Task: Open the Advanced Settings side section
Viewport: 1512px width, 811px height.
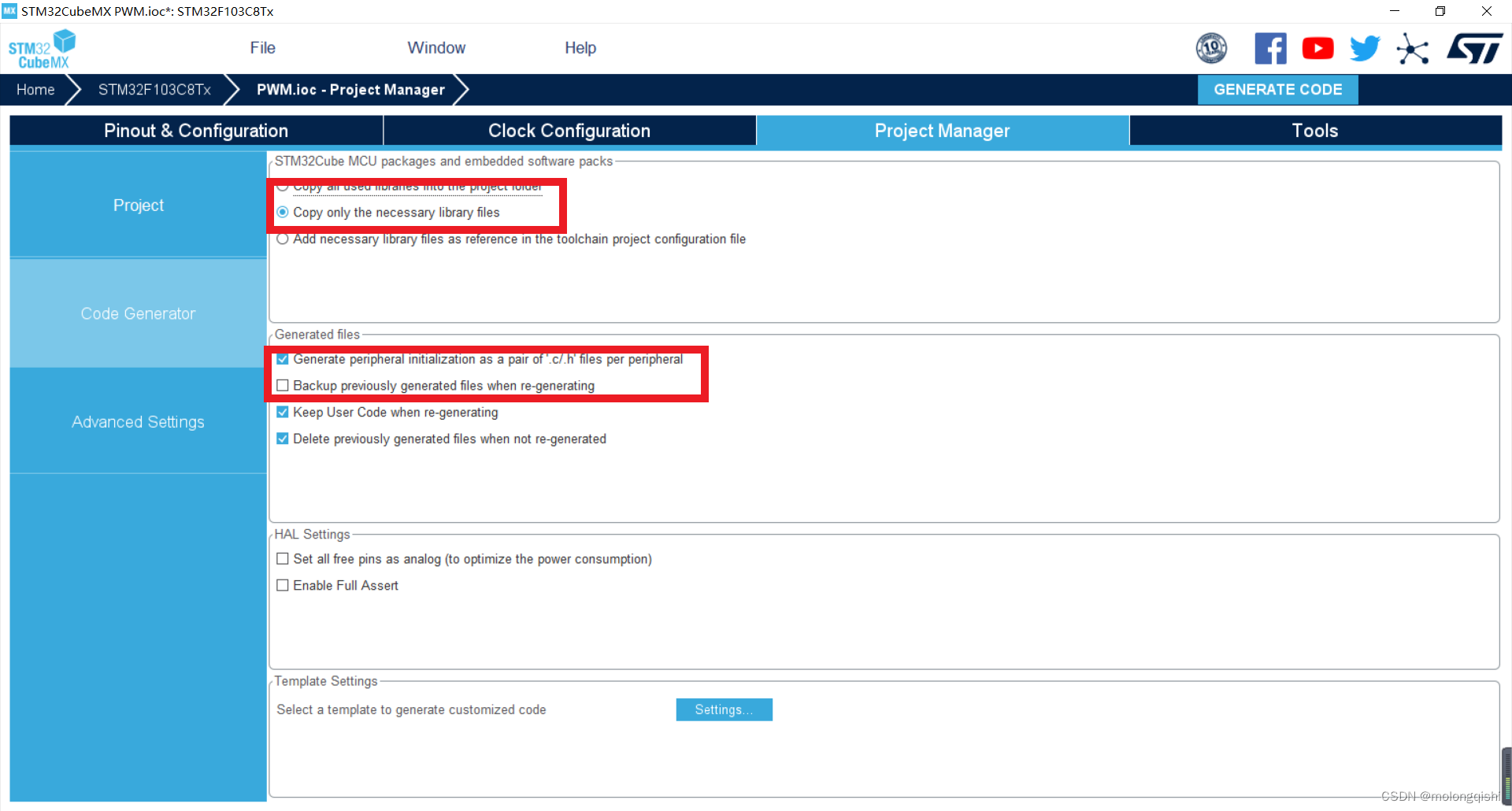Action: click(139, 422)
